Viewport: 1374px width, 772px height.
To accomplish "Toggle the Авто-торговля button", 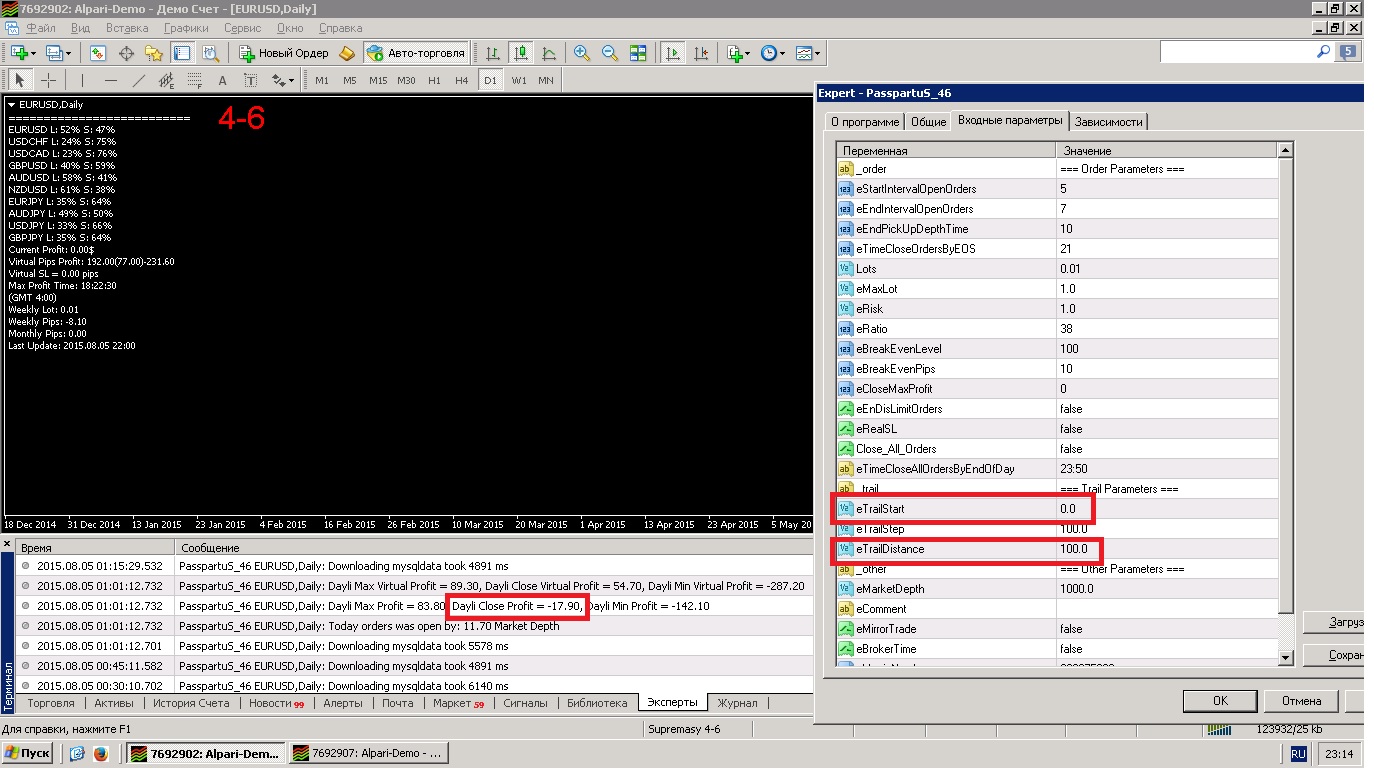I will [417, 53].
